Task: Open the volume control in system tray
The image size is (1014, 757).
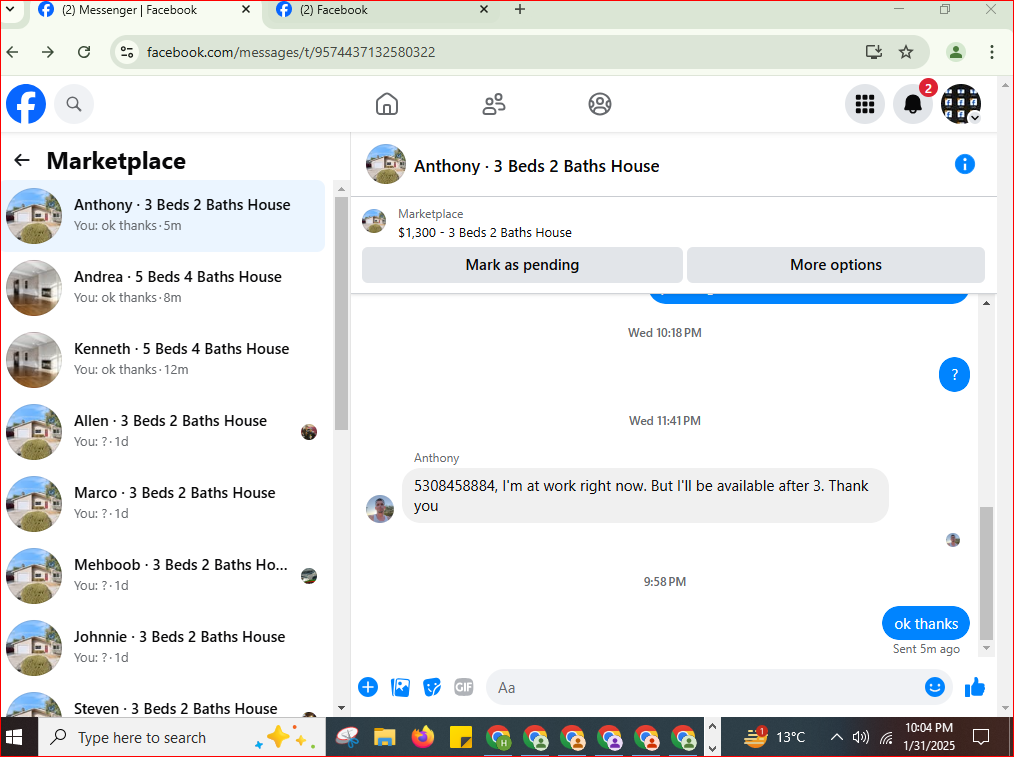Action: 861,737
